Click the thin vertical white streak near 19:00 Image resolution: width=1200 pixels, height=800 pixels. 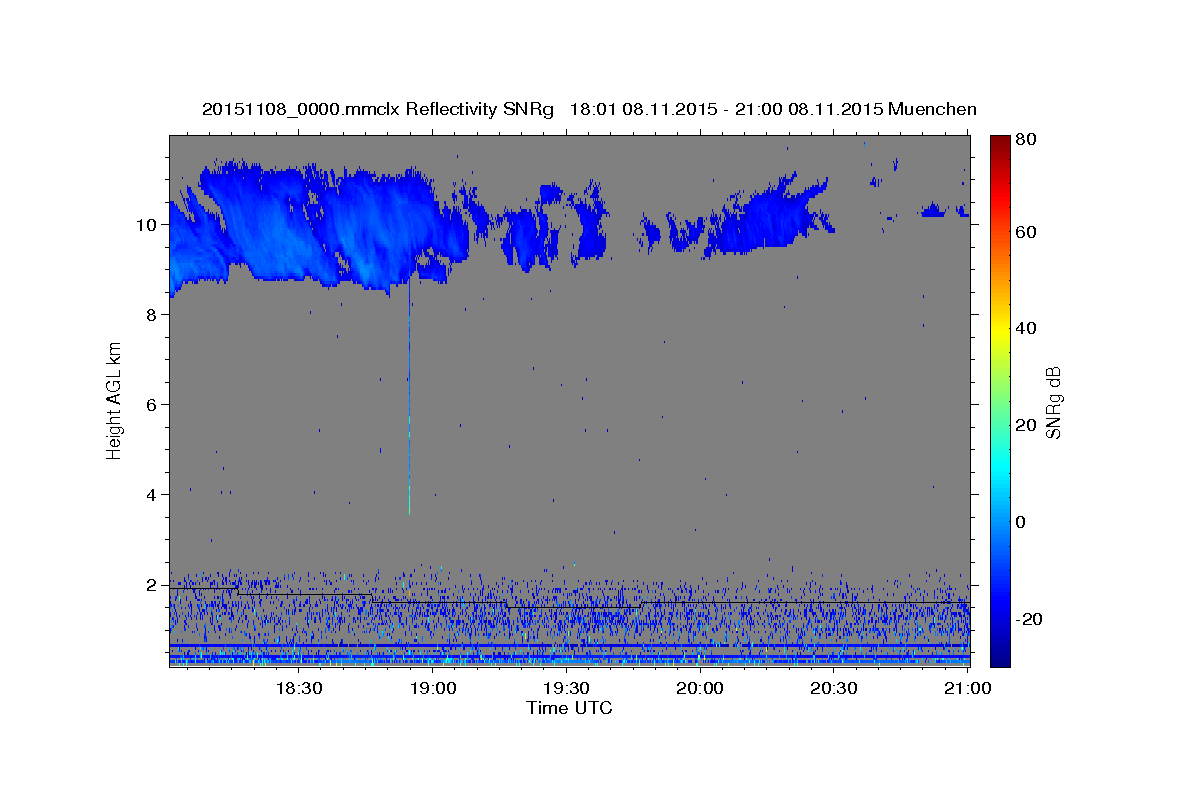(409, 395)
